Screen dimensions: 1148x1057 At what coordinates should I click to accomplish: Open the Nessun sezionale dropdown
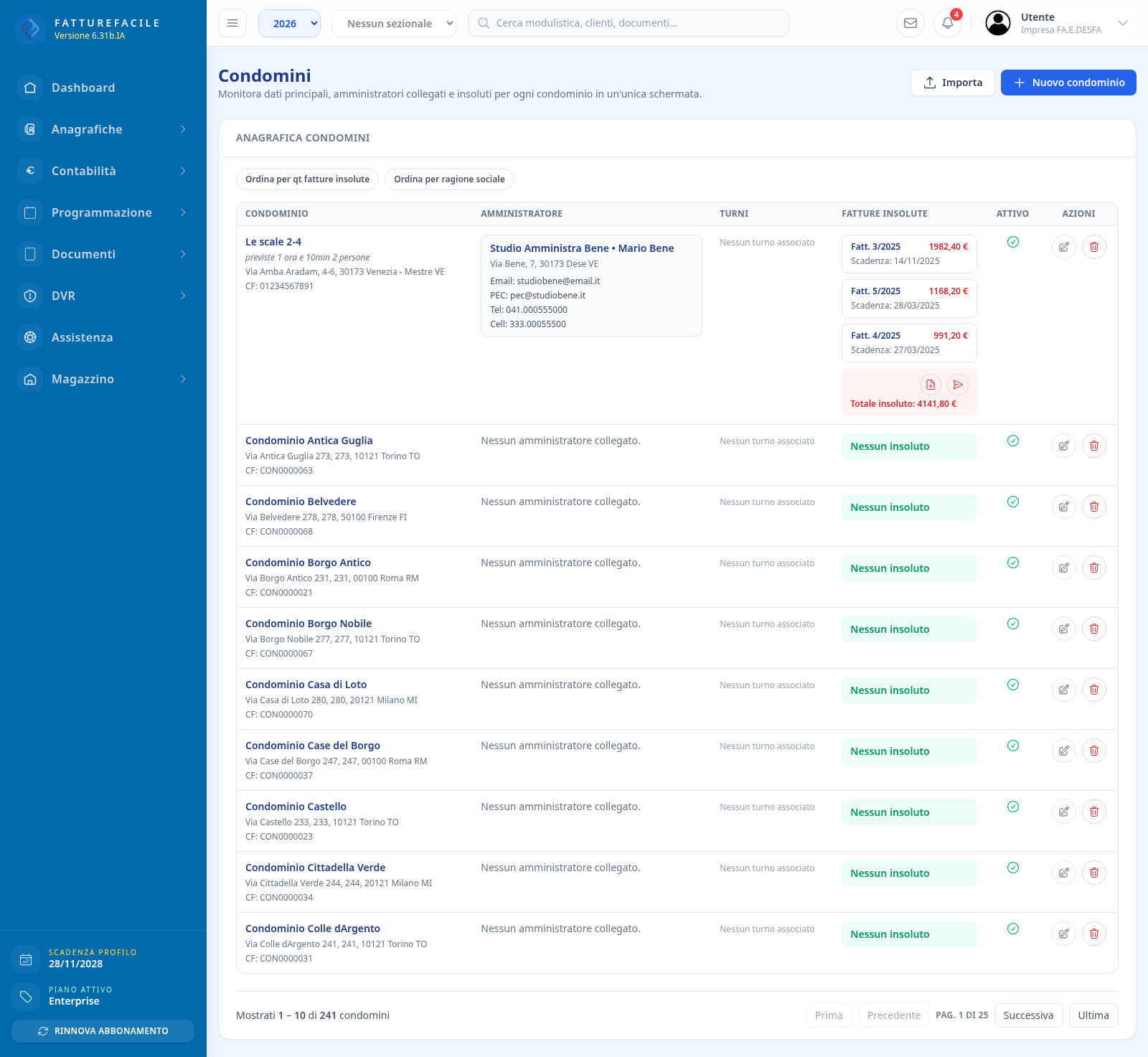click(394, 23)
